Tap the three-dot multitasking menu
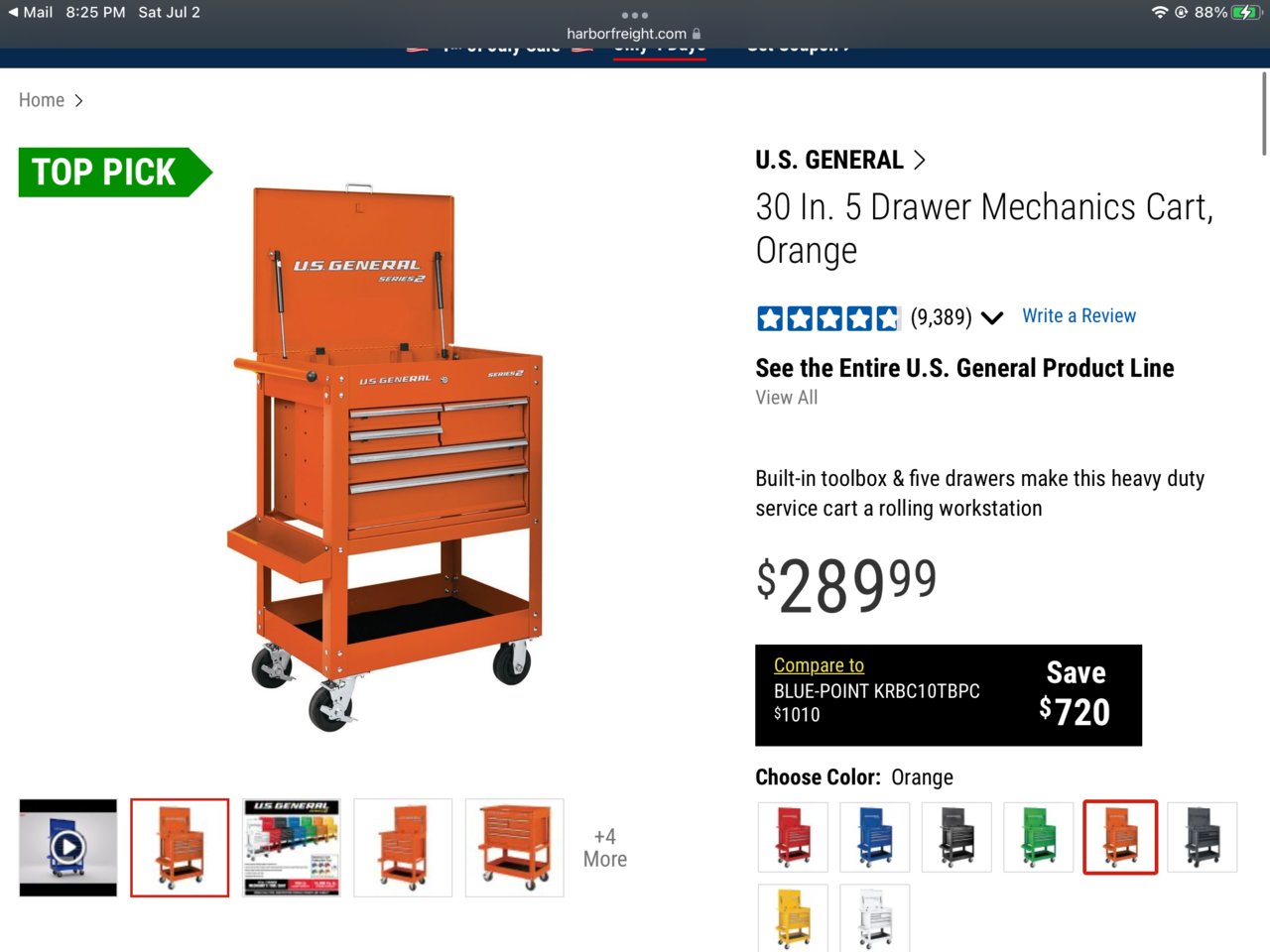 click(634, 15)
